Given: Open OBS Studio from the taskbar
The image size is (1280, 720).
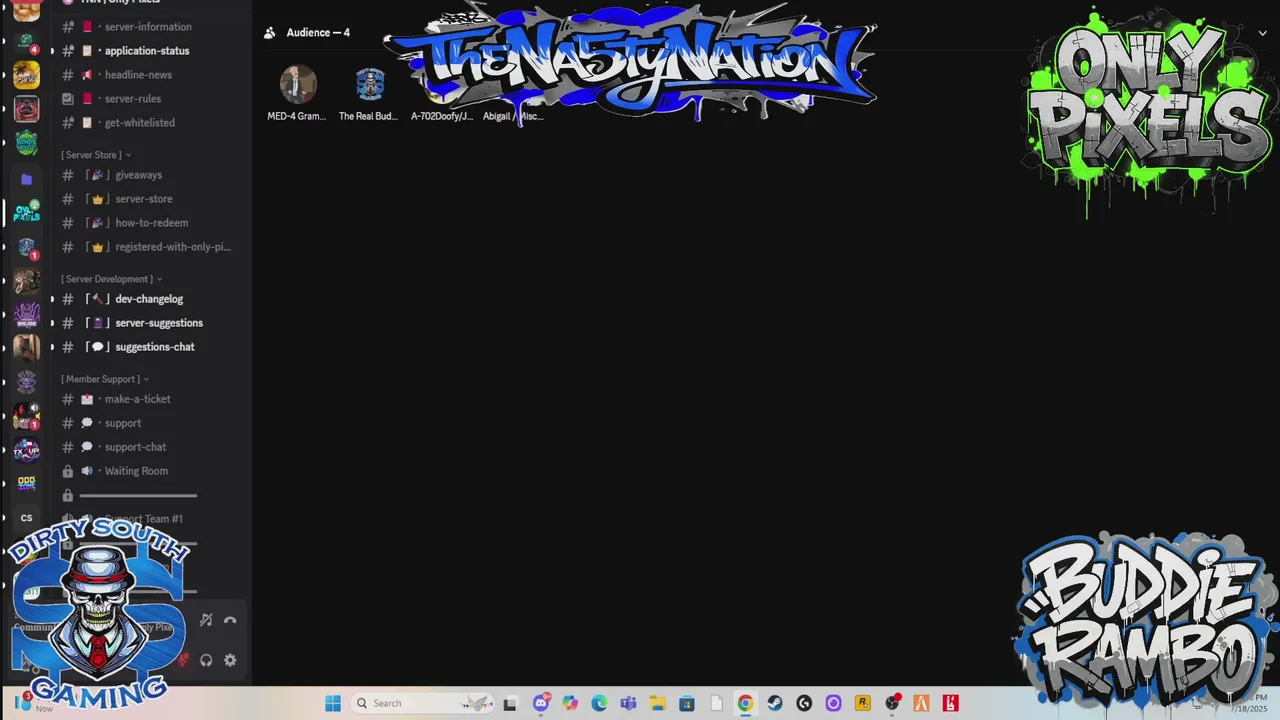Looking at the screenshot, I should (892, 704).
